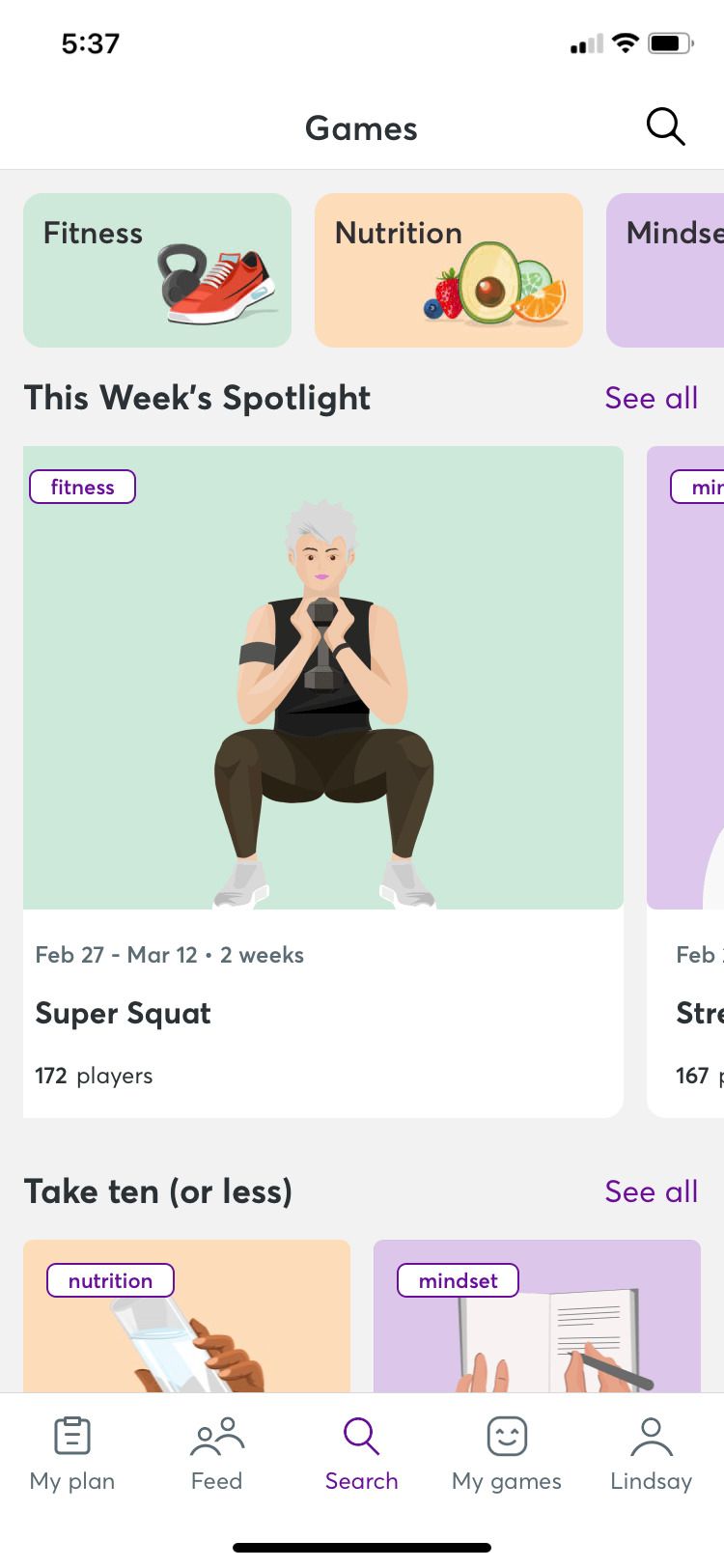This screenshot has height=1568, width=724.
Task: Tap the 172 players count
Action: 94,1076
